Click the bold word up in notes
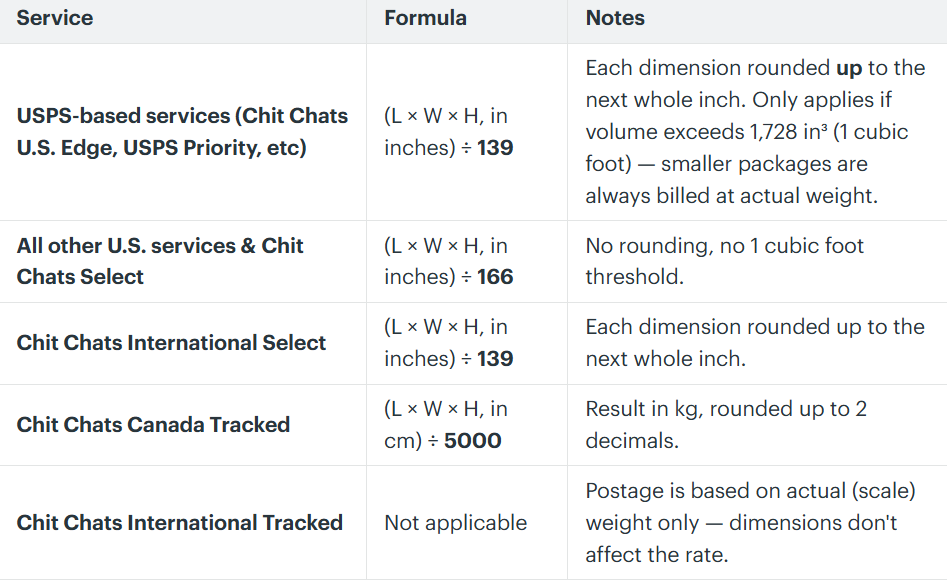The image size is (947, 585). (849, 68)
